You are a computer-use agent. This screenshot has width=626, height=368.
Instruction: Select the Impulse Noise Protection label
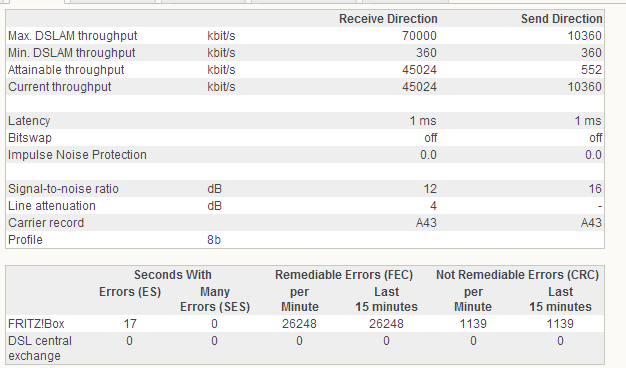tap(77, 155)
